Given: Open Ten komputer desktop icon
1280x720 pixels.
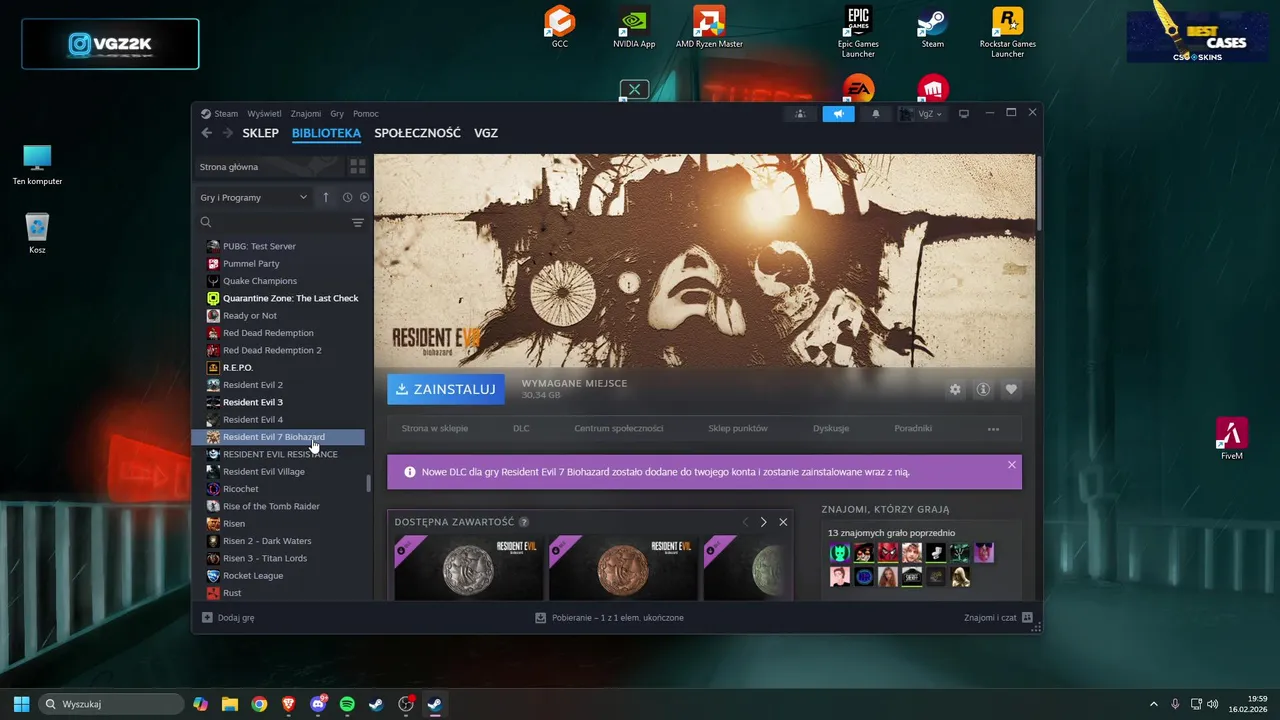Looking at the screenshot, I should [37, 165].
